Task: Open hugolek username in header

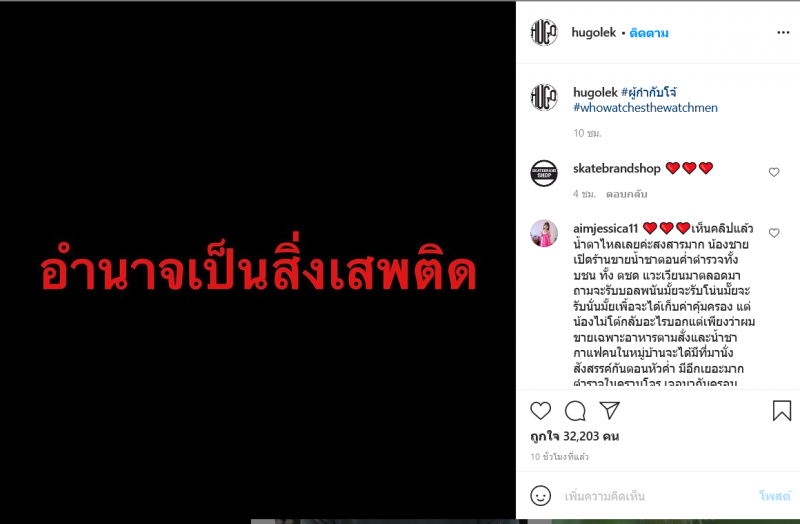Action: (x=594, y=33)
